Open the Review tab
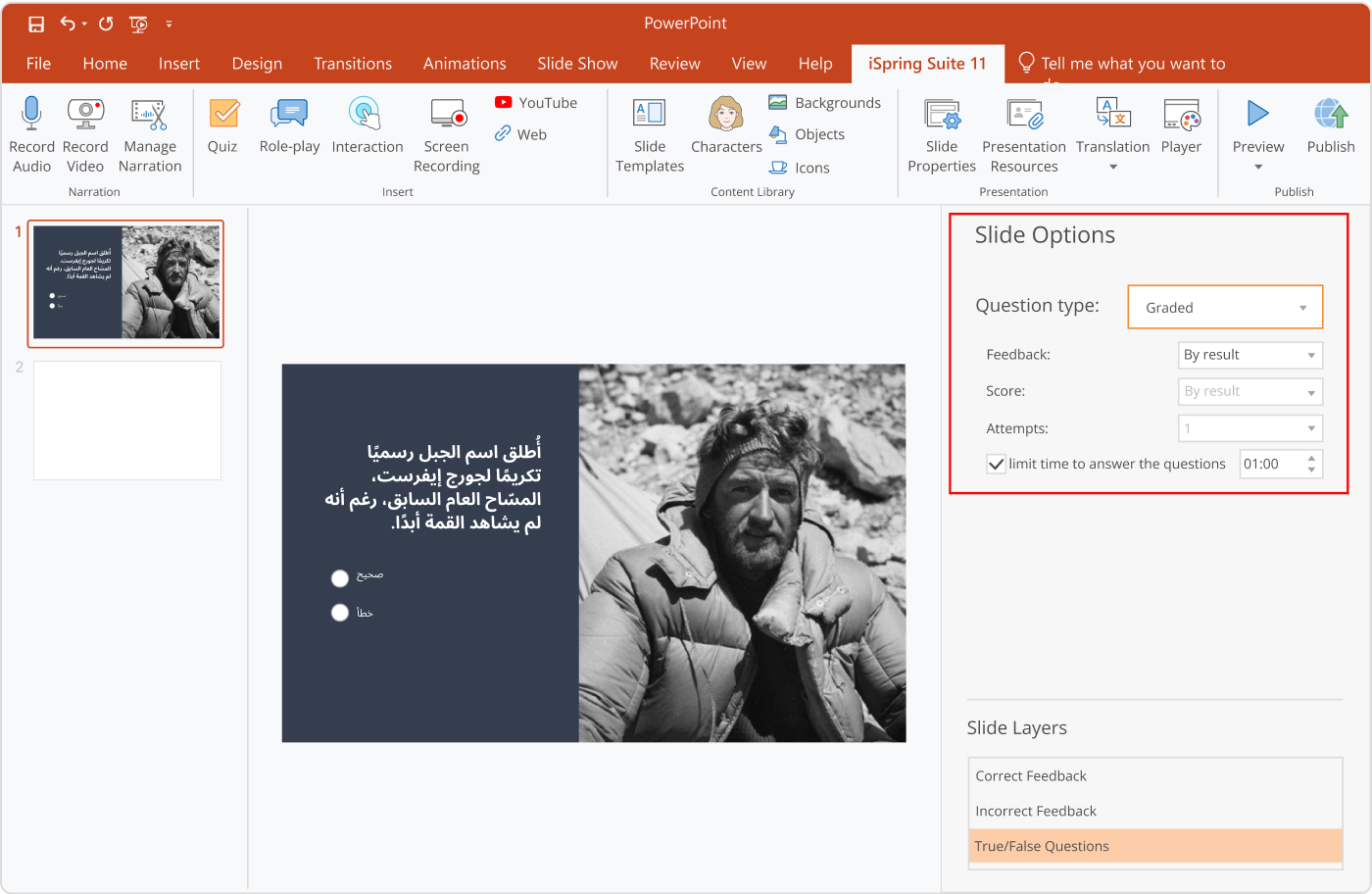 coord(675,64)
